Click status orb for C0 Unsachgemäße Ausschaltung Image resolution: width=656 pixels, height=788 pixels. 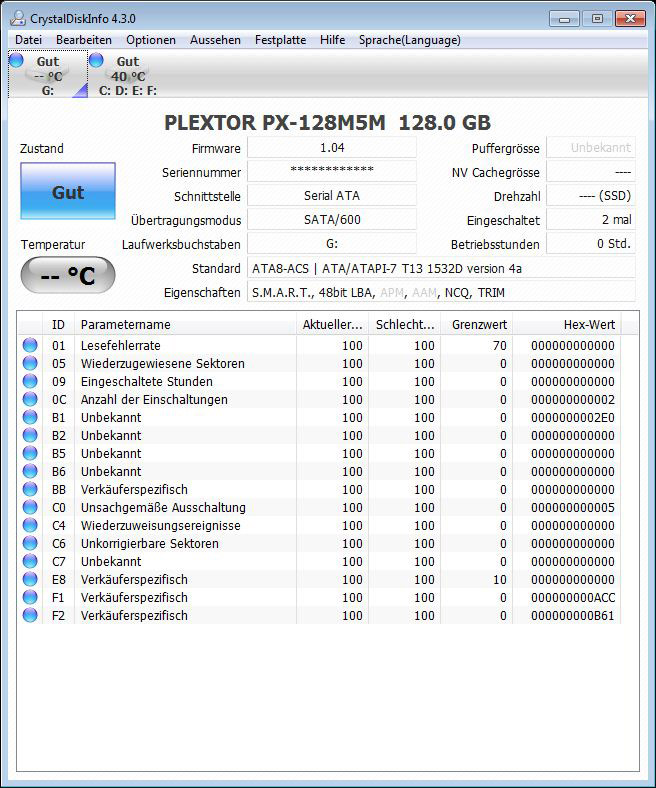30,507
